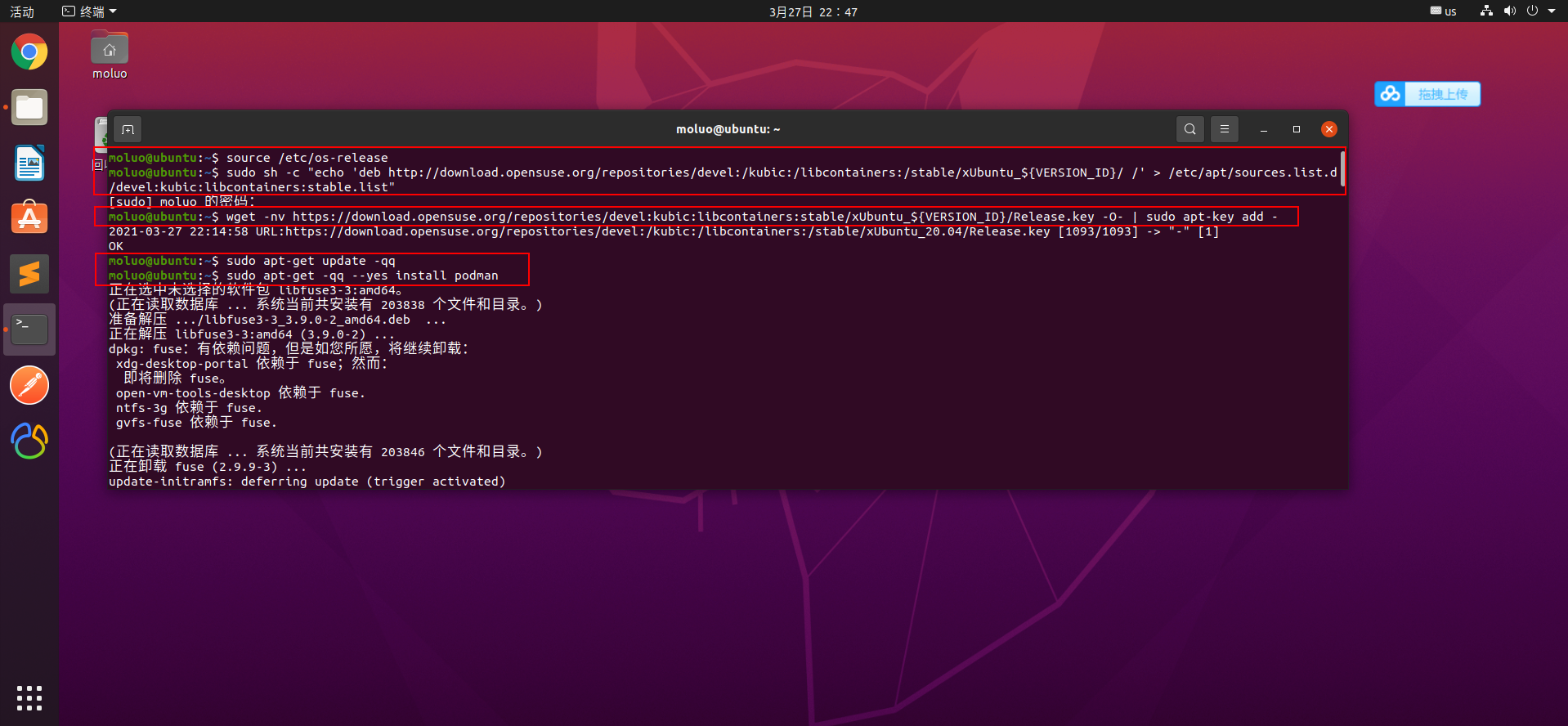Open the us keyboard layout selector
Screen dimensions: 1568x726
(x=1444, y=11)
